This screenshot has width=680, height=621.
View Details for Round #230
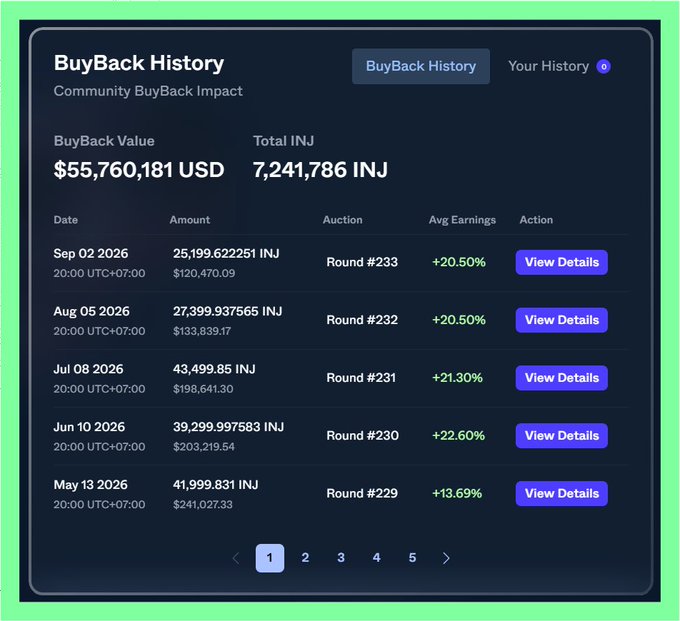click(562, 435)
